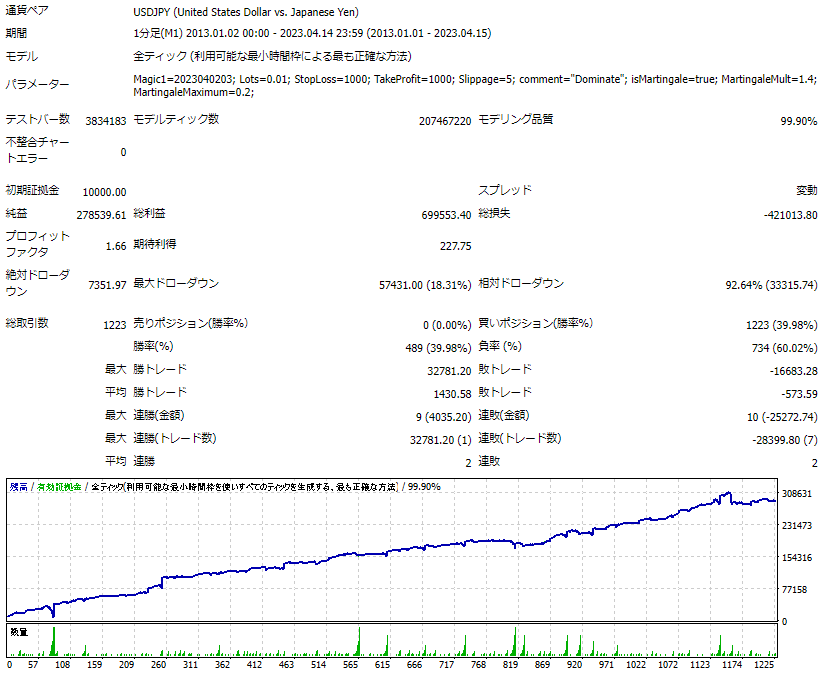Click consecutive losses value 10 (-25272.74)
The image size is (830, 674).
(782, 417)
